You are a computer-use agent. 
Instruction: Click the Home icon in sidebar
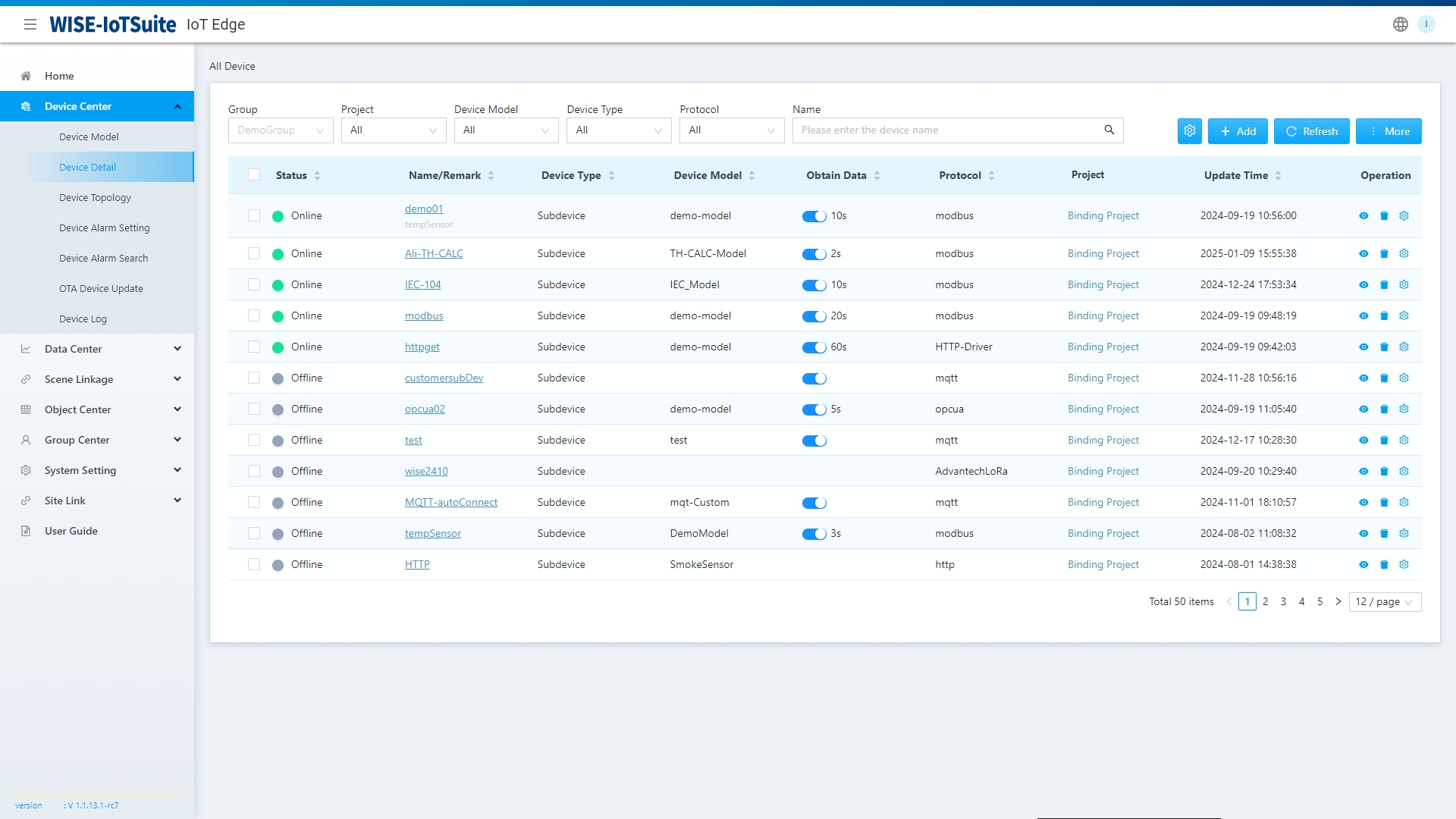tap(25, 76)
